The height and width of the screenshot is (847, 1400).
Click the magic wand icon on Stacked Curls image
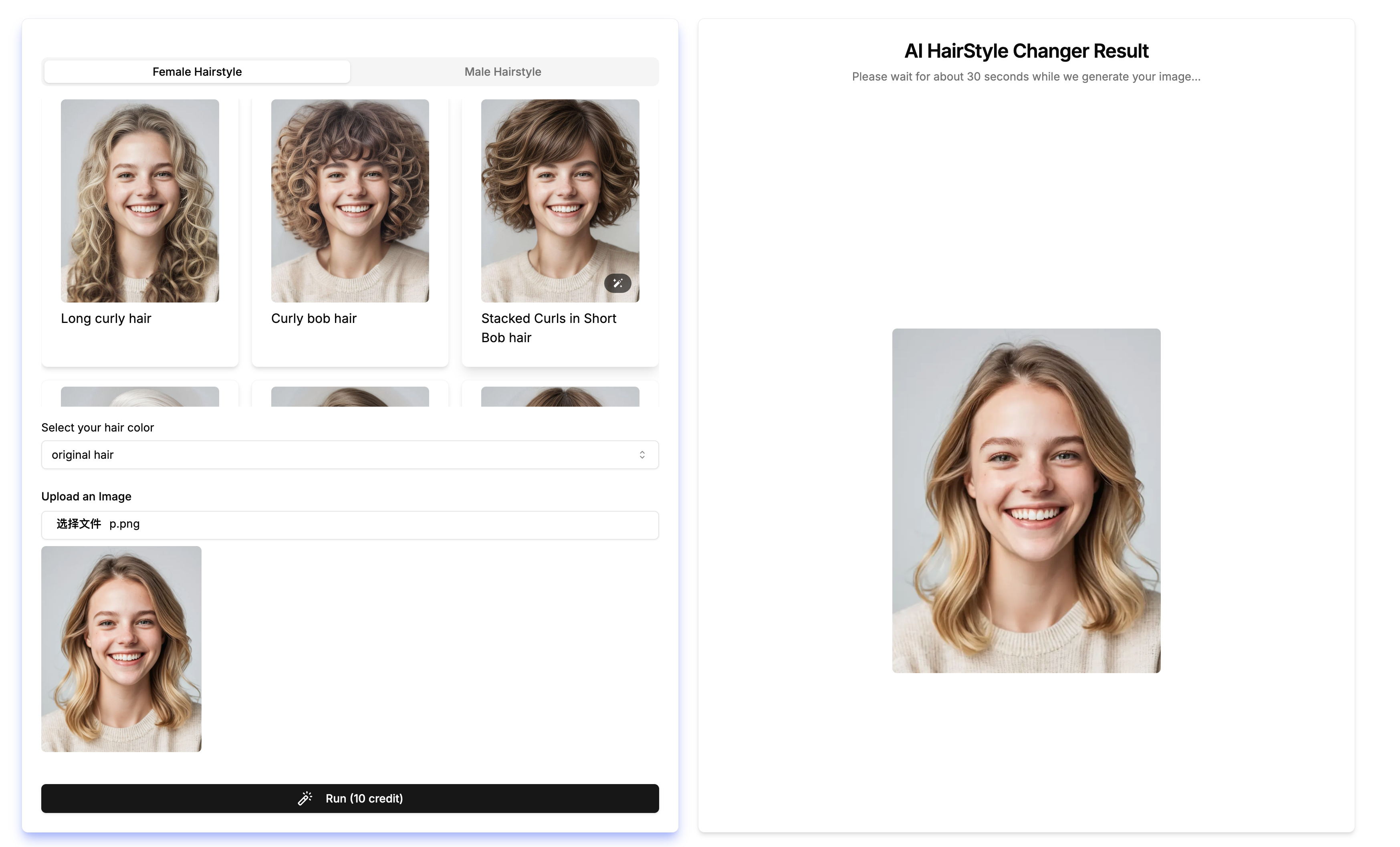[617, 283]
